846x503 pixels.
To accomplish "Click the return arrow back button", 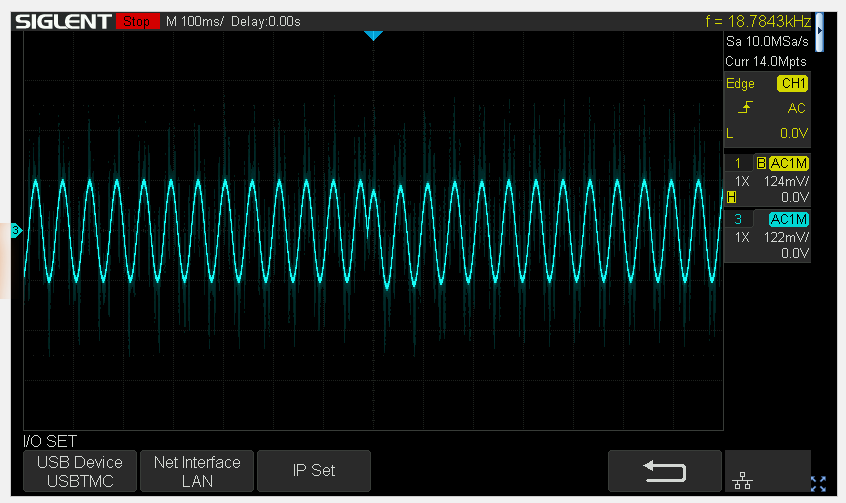I will (x=665, y=471).
